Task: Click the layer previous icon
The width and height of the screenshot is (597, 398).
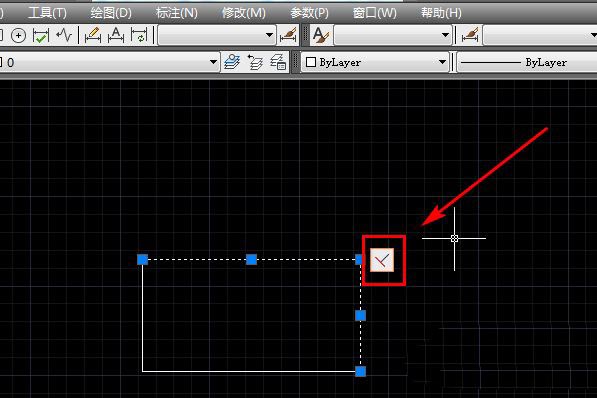Action: (x=255, y=62)
